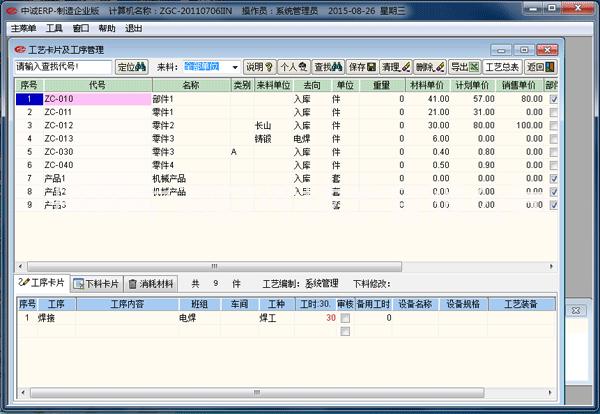Click the lower table scroll left arrow

click(23, 393)
